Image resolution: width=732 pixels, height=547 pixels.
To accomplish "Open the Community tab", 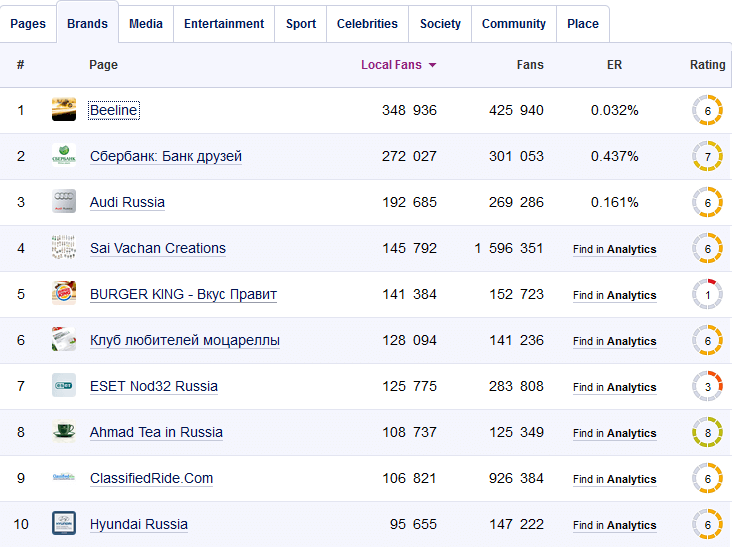I will pos(514,24).
